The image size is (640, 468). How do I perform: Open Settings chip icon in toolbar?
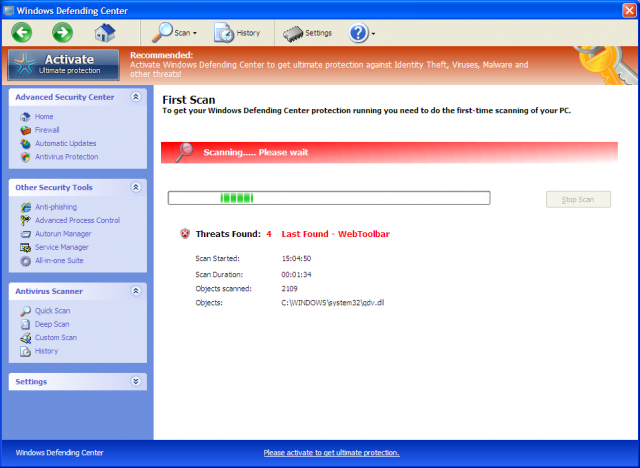click(x=293, y=34)
